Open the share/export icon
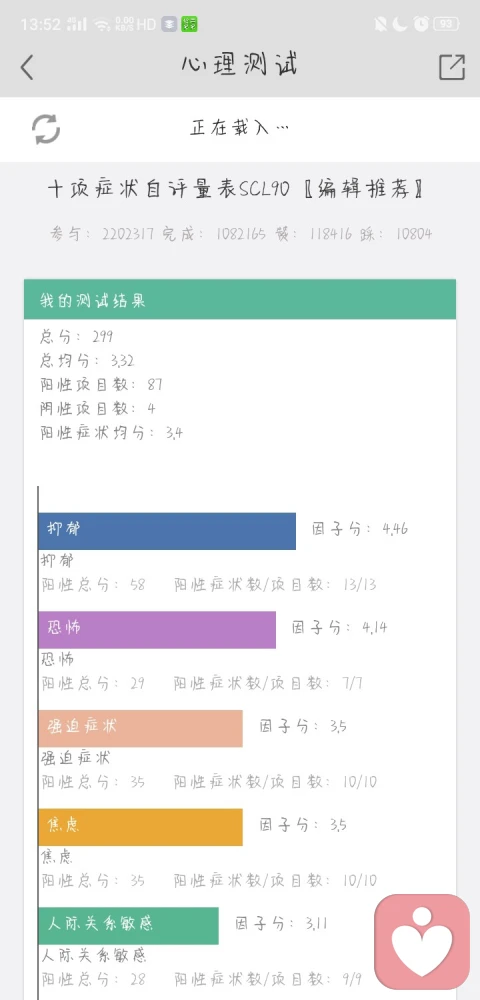 (451, 67)
